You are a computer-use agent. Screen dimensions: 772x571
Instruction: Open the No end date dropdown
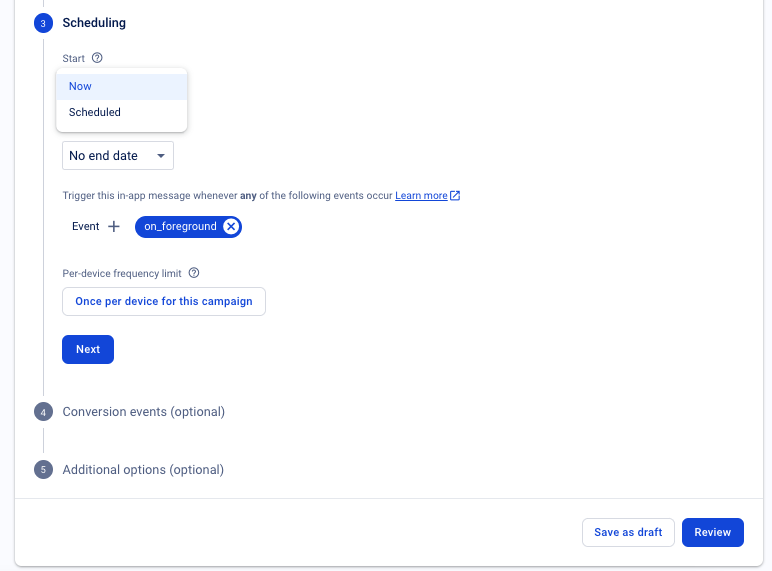(118, 156)
